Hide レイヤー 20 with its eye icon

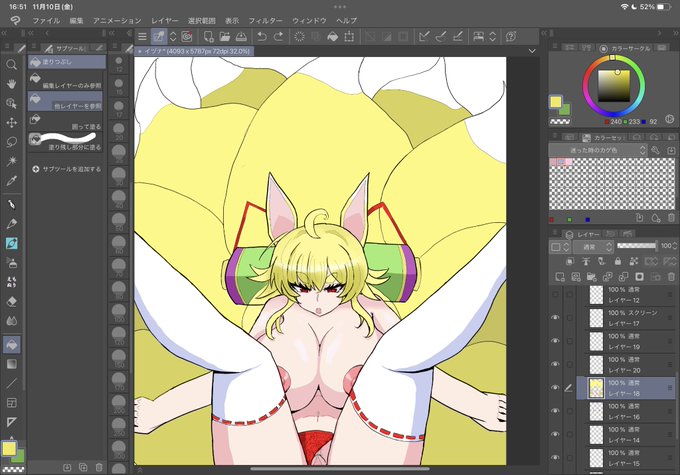click(x=555, y=364)
